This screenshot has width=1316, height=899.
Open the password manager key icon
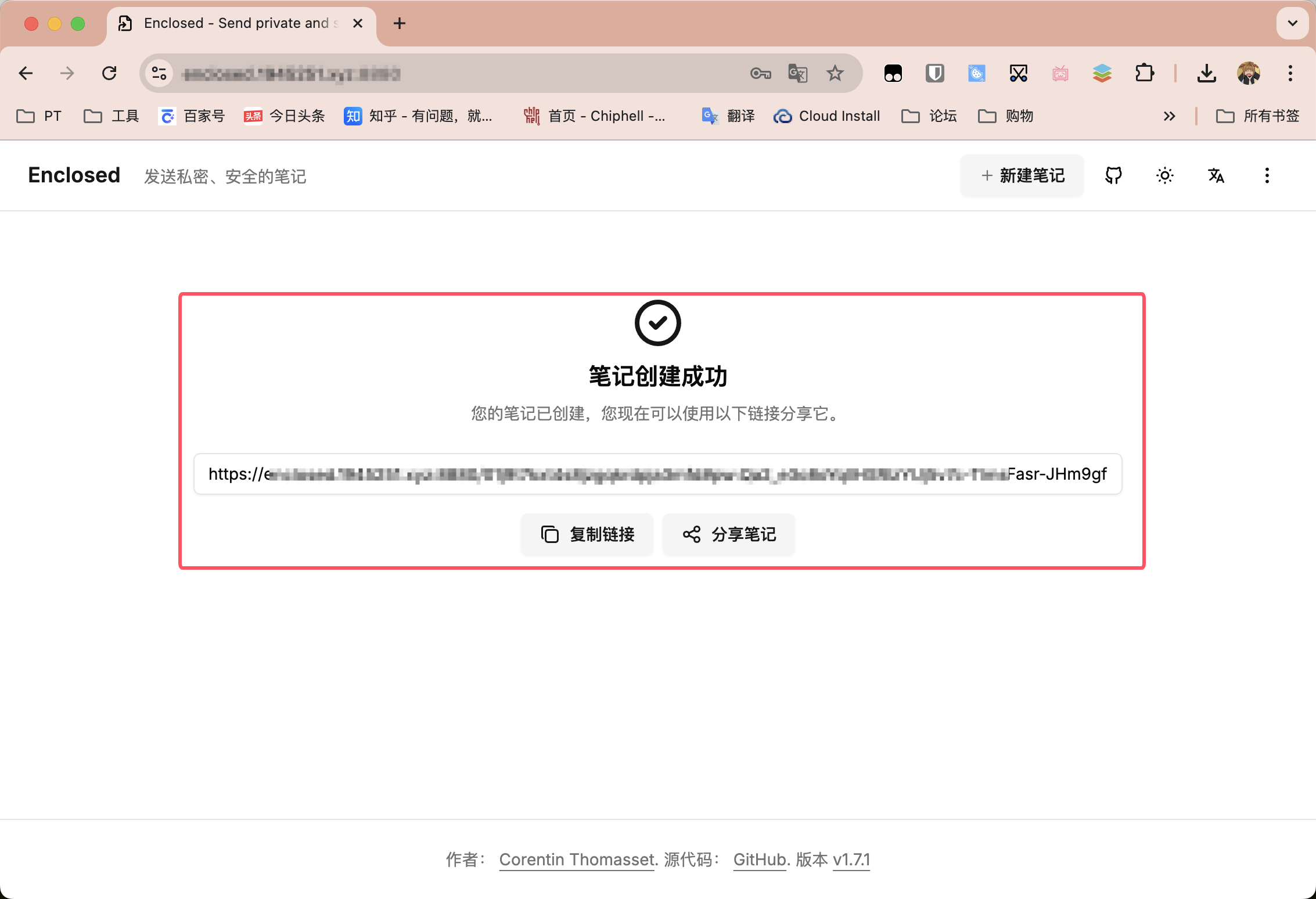(760, 73)
